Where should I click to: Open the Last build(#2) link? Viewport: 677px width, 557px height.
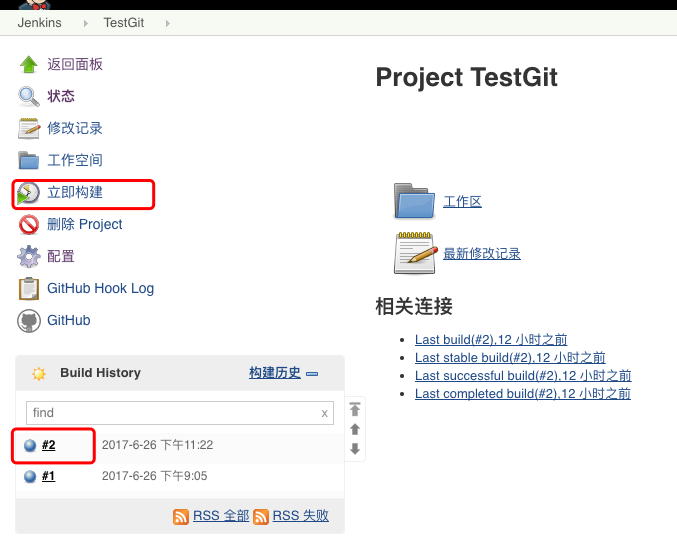tap(491, 340)
